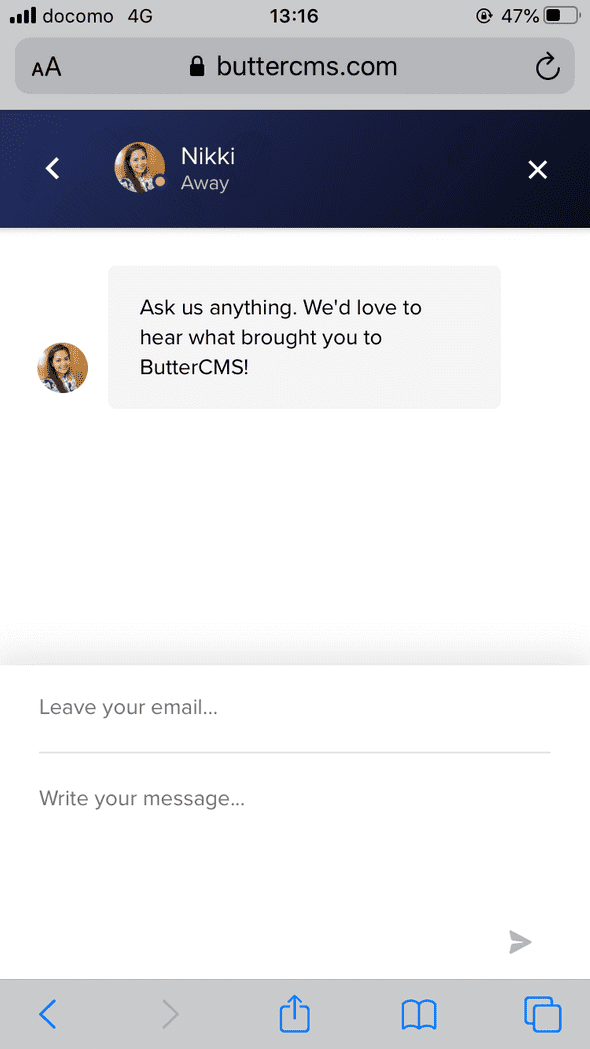Image resolution: width=590 pixels, height=1049 pixels.
Task: Tap Nikki's avatar in the header
Action: 140,167
